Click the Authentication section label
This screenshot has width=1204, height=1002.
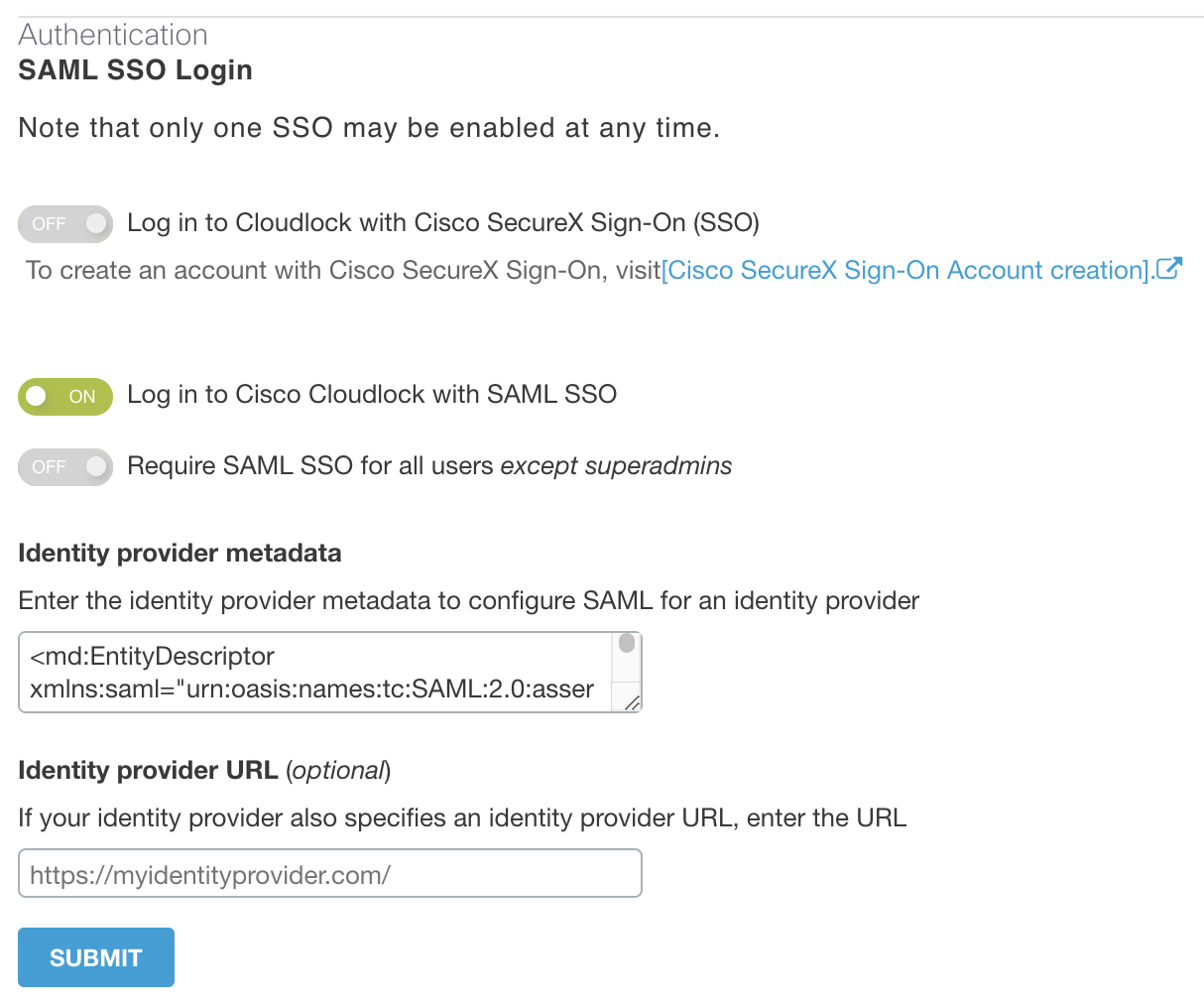pyautogui.click(x=112, y=34)
